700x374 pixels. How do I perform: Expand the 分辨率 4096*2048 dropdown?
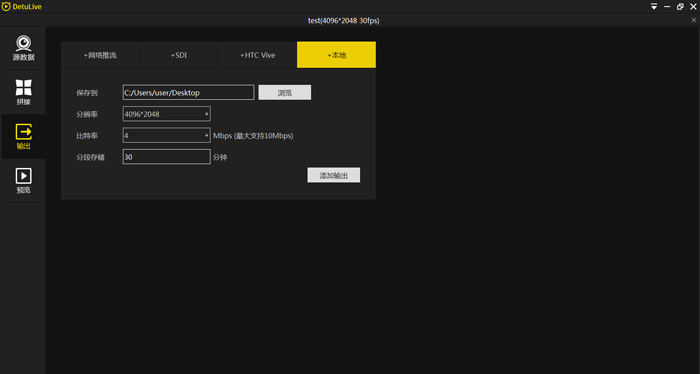pos(167,114)
